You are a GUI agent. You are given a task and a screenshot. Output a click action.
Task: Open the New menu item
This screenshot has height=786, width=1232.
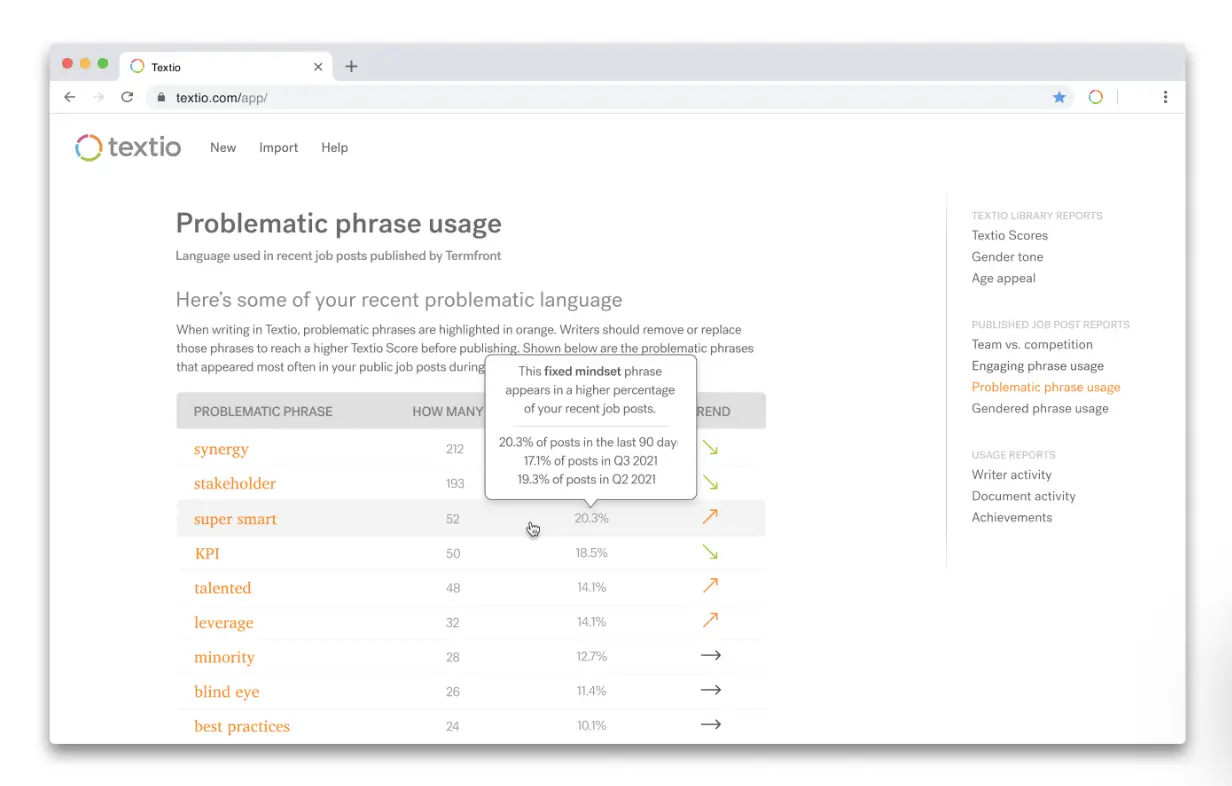pyautogui.click(x=223, y=148)
